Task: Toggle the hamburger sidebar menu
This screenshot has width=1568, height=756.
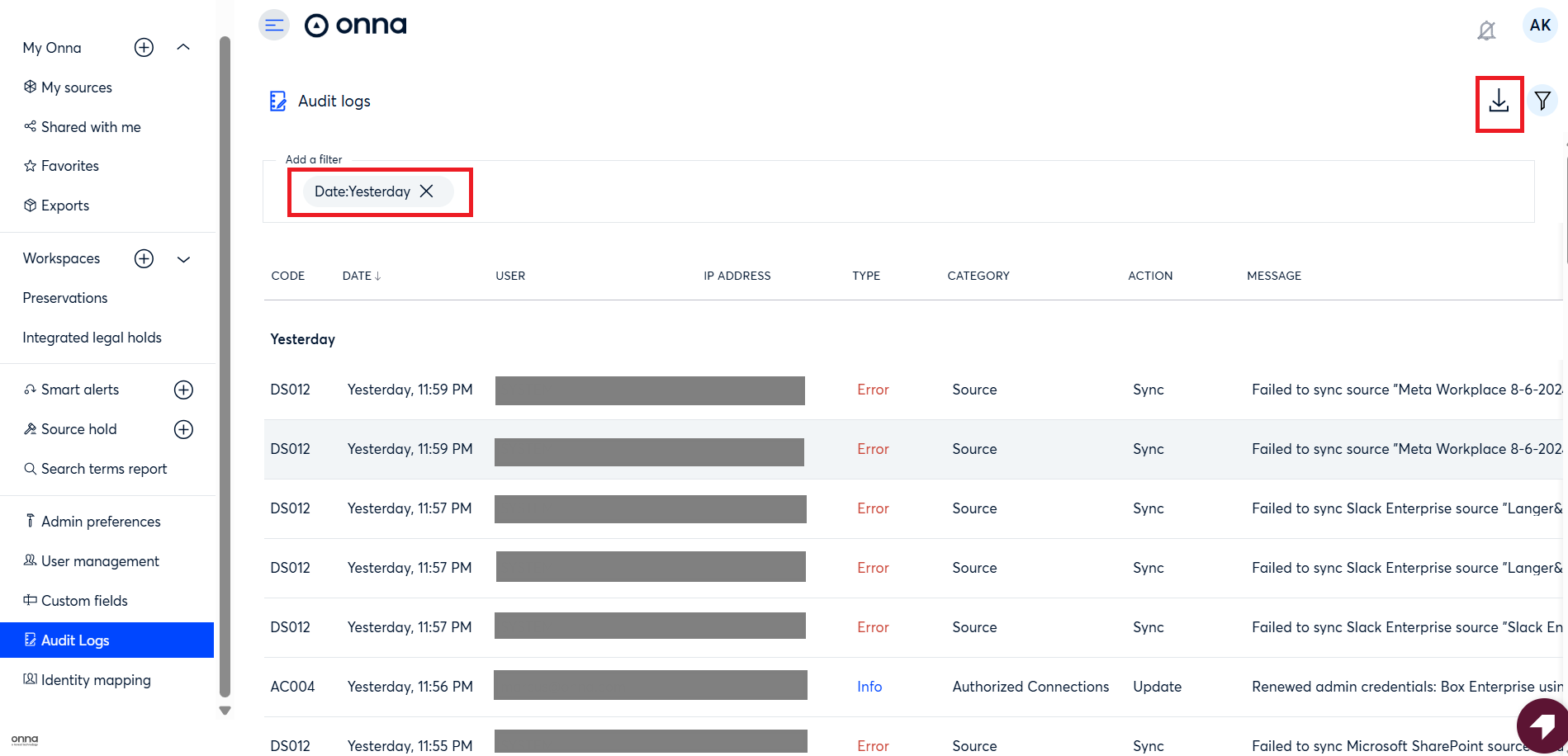Action: click(x=274, y=25)
